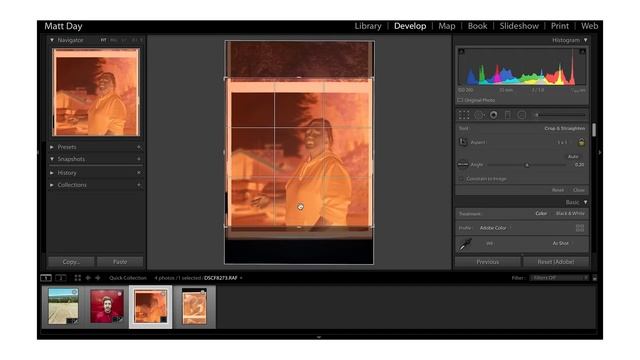Screen dimensions: 640x360
Task: Select the road landscape thumbnail in filmstrip
Action: coord(63,307)
